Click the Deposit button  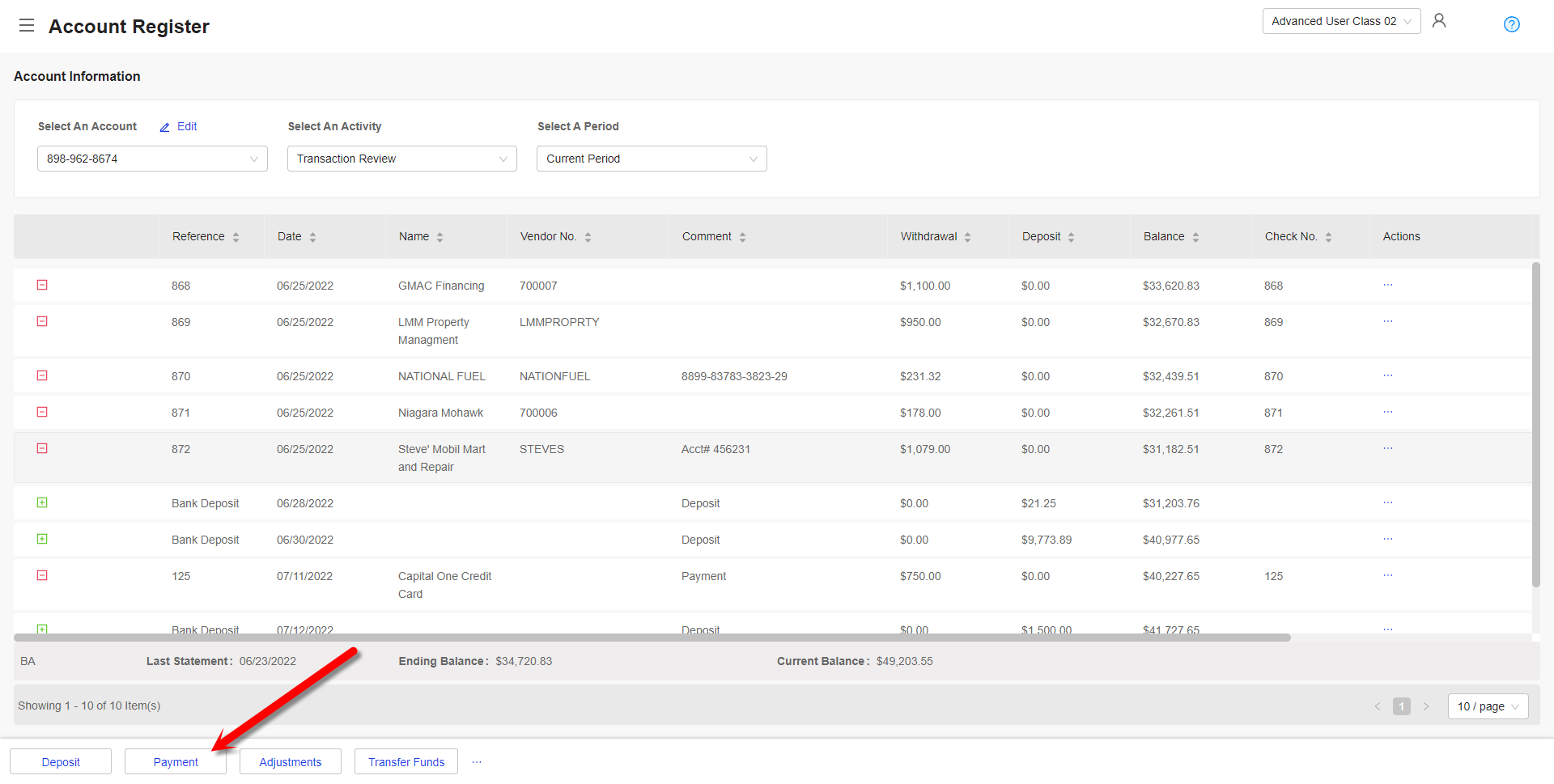coord(61,762)
